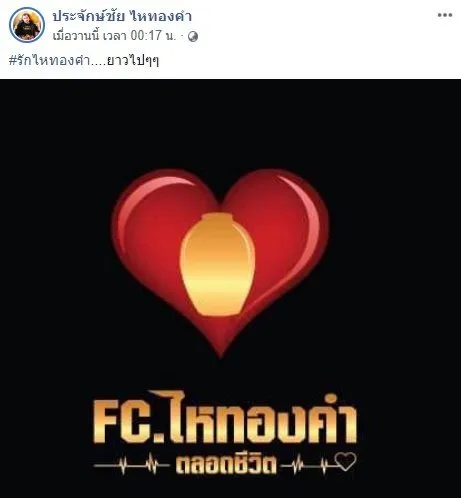Image resolution: width=461 pixels, height=498 pixels.
Task: Click the heartbeat line left of ตลอดชีวิต
Action: 131,464
